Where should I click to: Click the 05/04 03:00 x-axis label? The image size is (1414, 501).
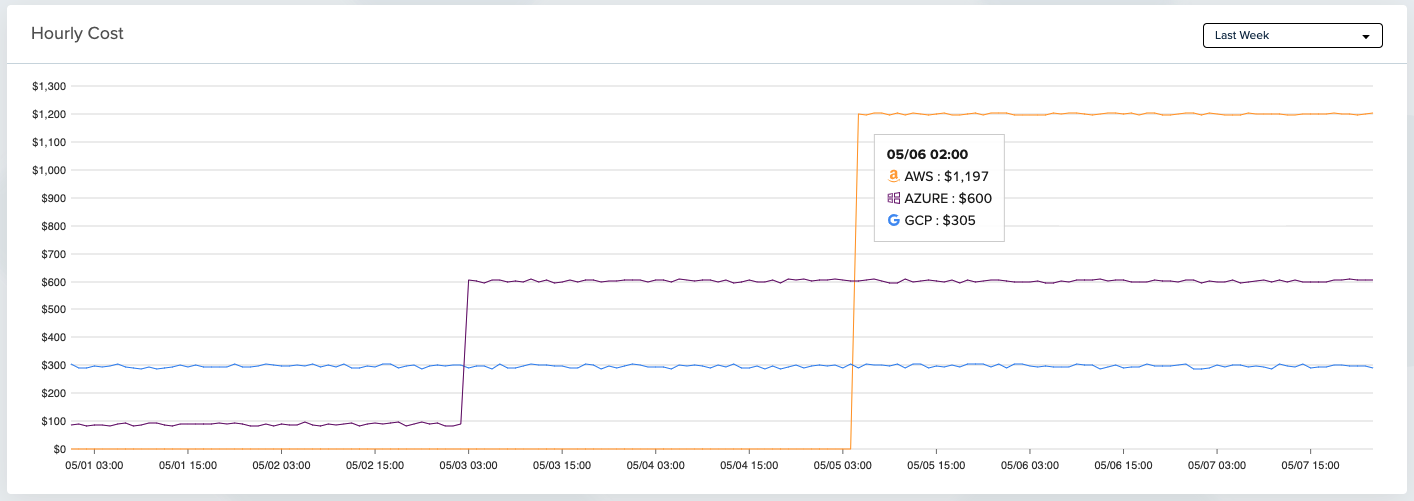tap(656, 465)
